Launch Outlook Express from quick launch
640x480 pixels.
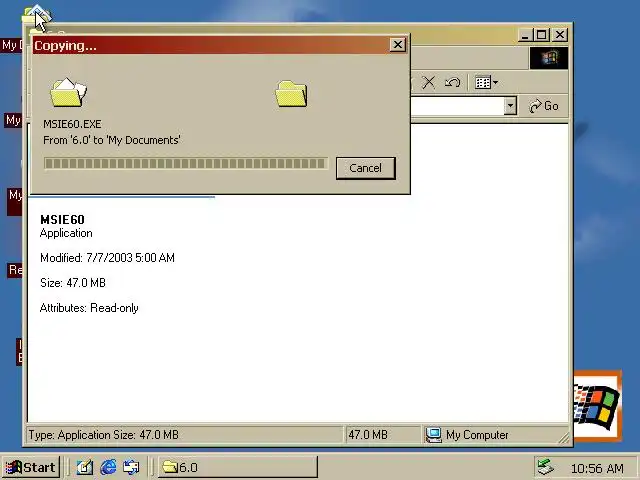[x=131, y=467]
